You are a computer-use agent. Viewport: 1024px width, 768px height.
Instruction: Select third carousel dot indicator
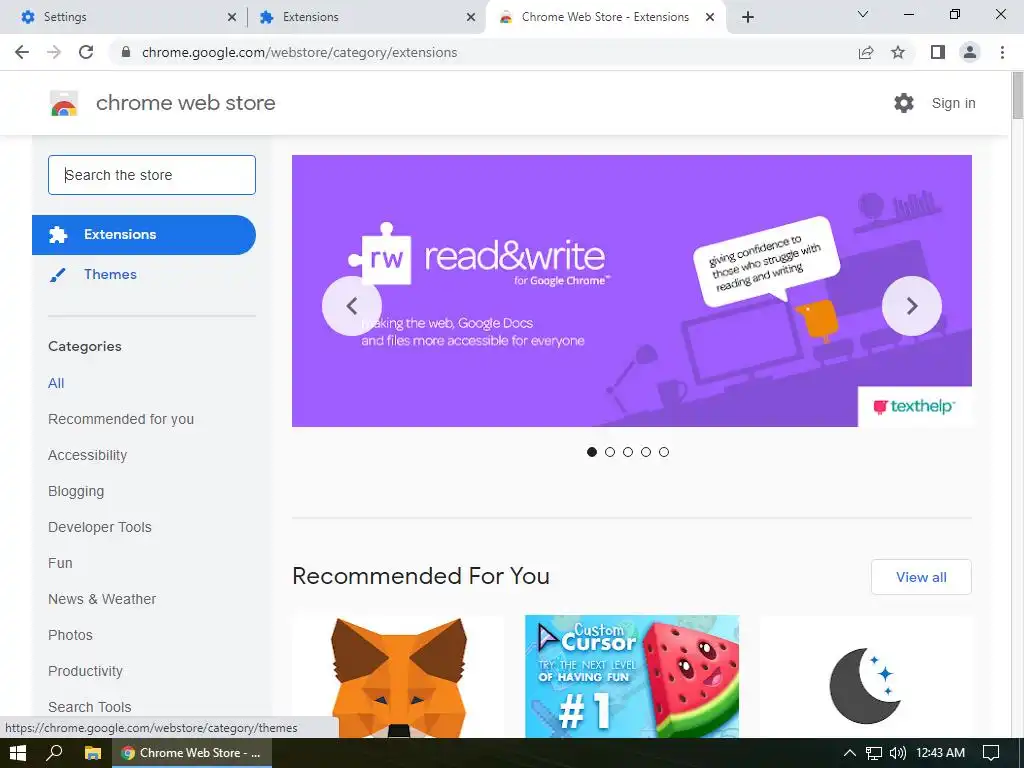pos(628,452)
